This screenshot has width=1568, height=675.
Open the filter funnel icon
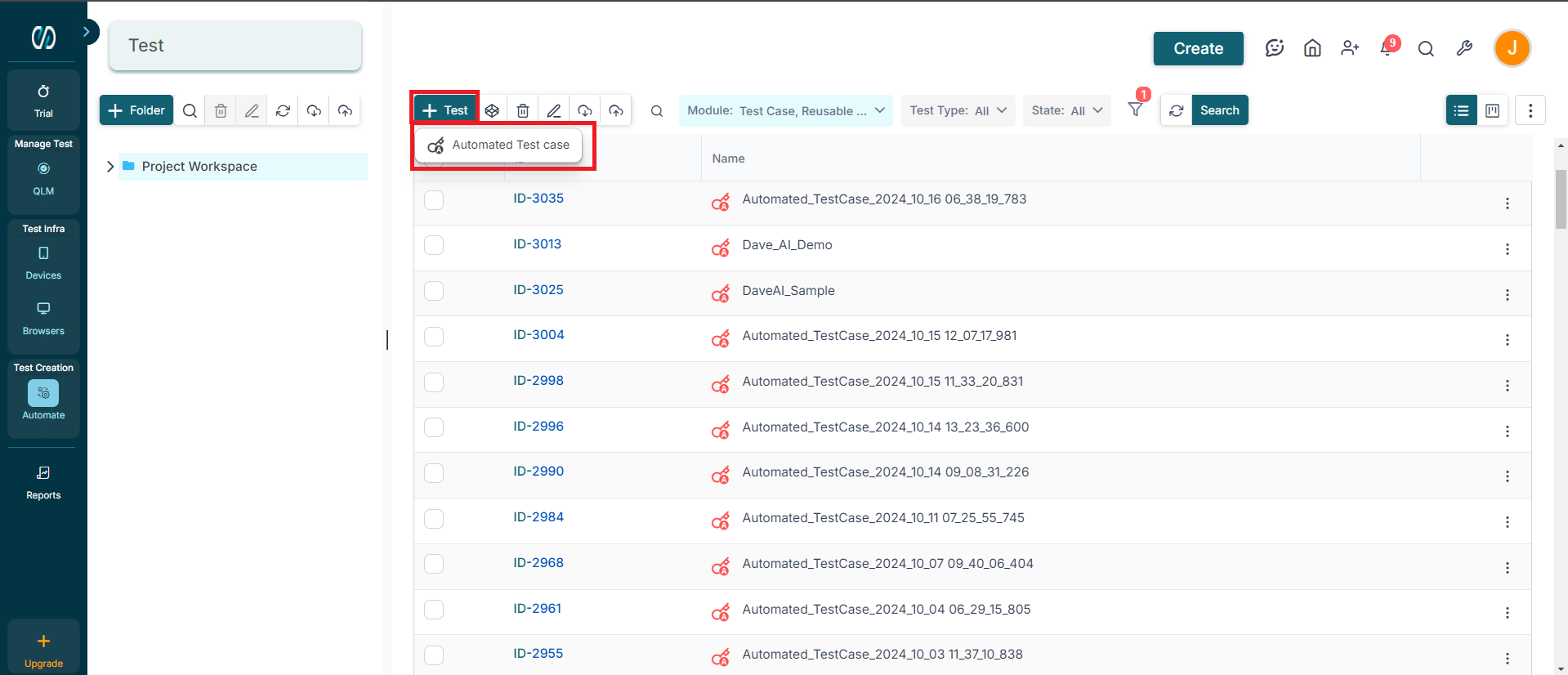[1136, 110]
